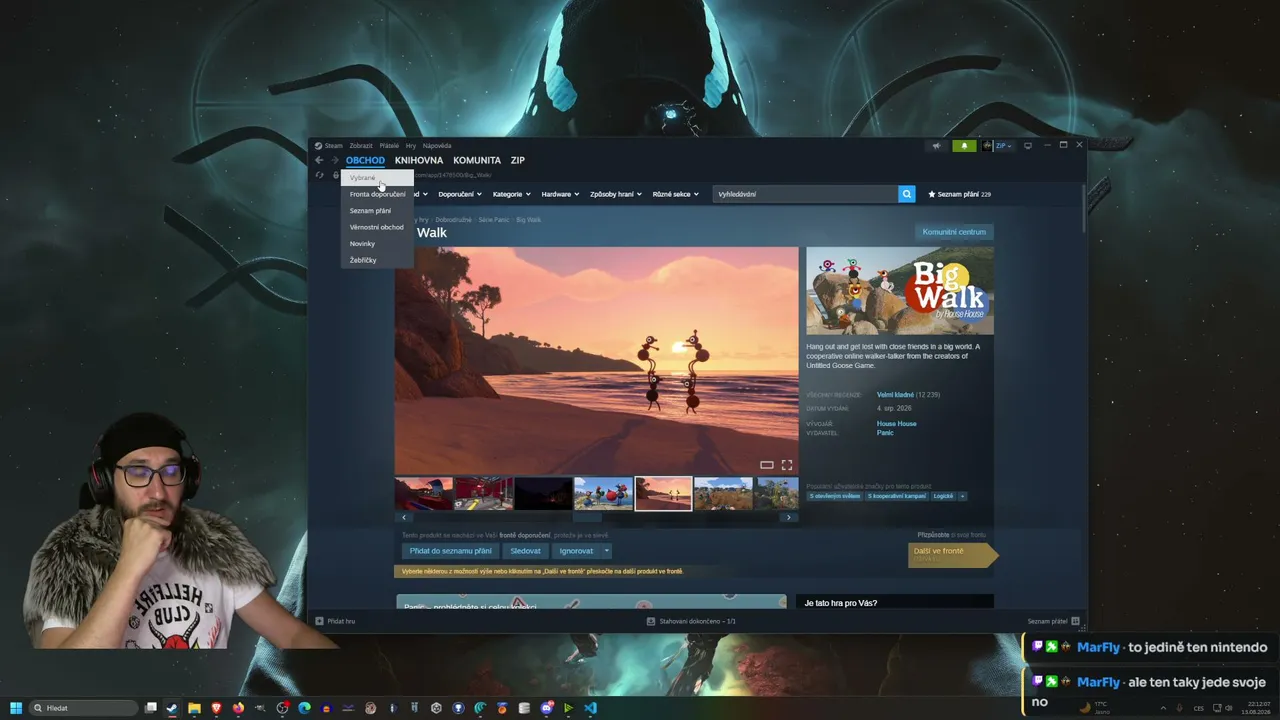Click the Windows Start button
Viewport: 1280px width, 720px height.
(16, 708)
